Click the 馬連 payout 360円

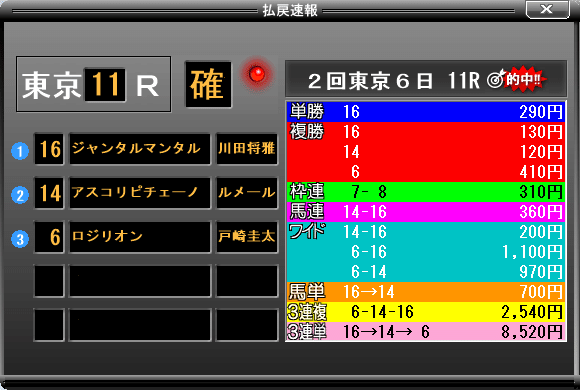point(541,212)
